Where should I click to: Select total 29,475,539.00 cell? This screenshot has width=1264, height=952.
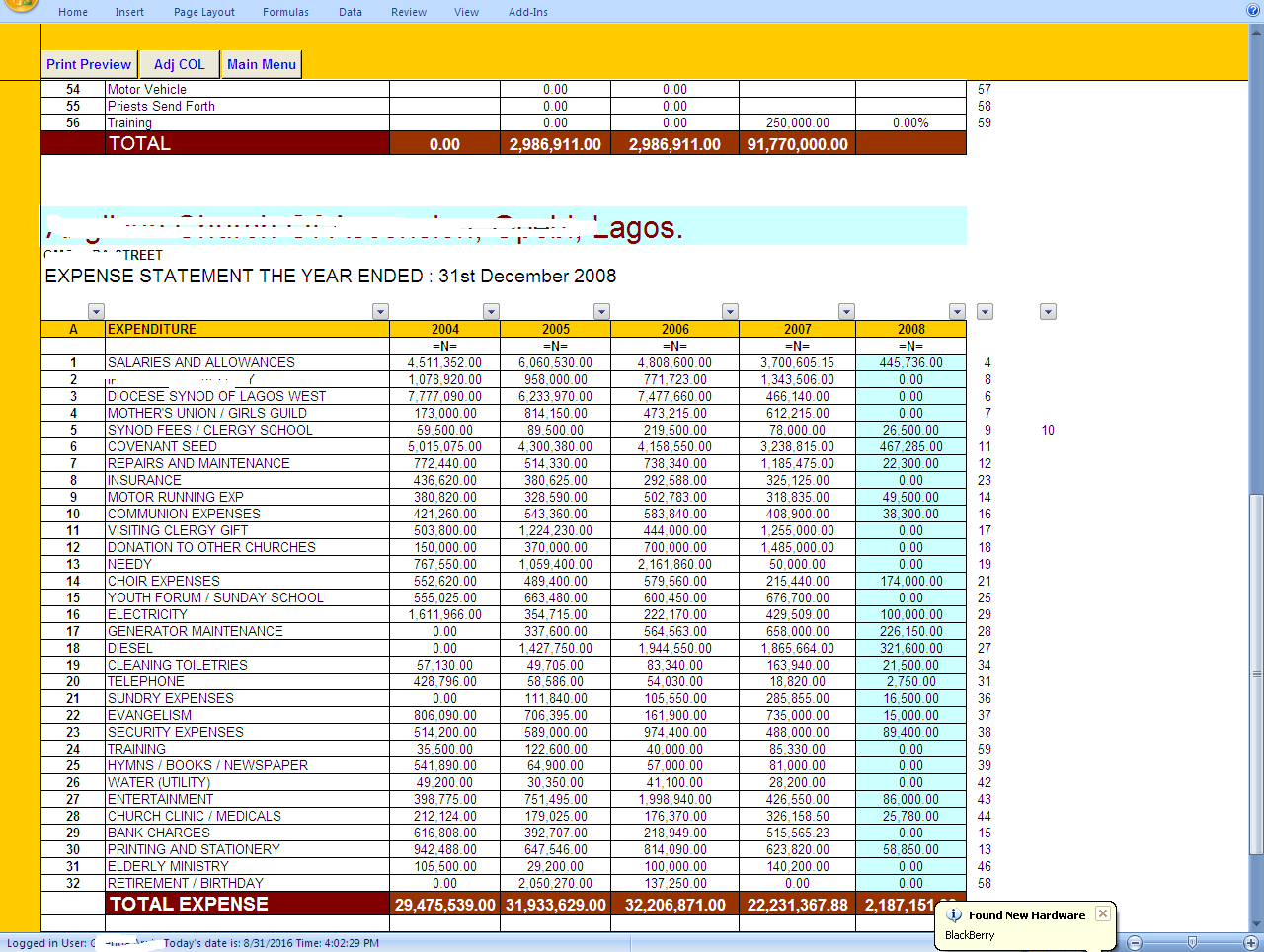[x=445, y=904]
